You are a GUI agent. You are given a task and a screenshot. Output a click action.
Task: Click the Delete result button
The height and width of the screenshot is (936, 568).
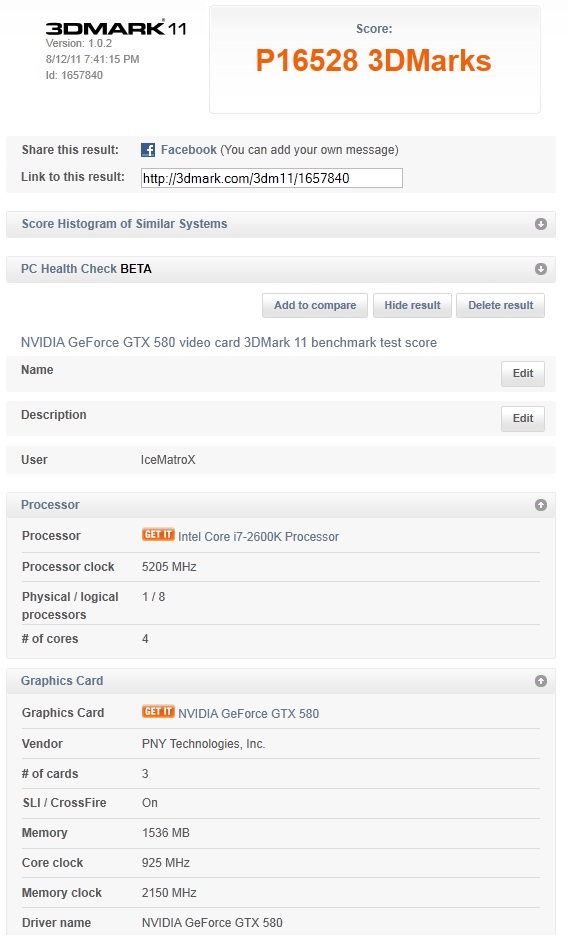pyautogui.click(x=501, y=305)
